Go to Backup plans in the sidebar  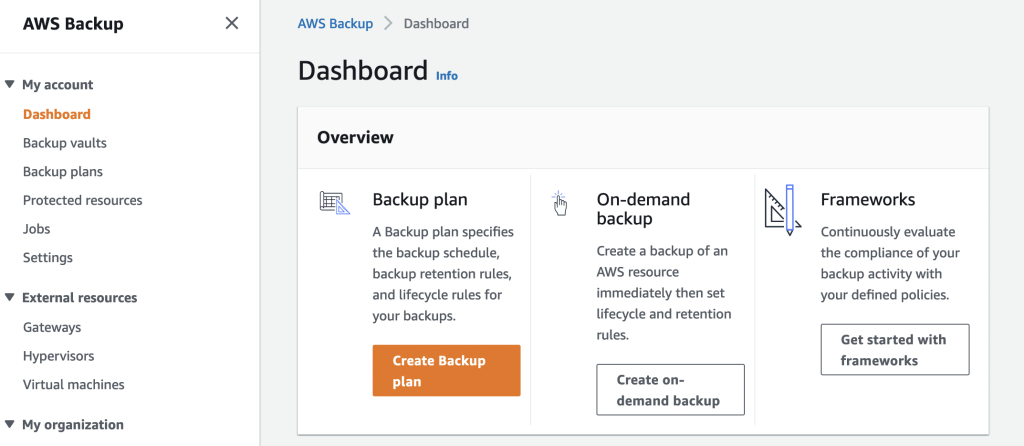(63, 172)
